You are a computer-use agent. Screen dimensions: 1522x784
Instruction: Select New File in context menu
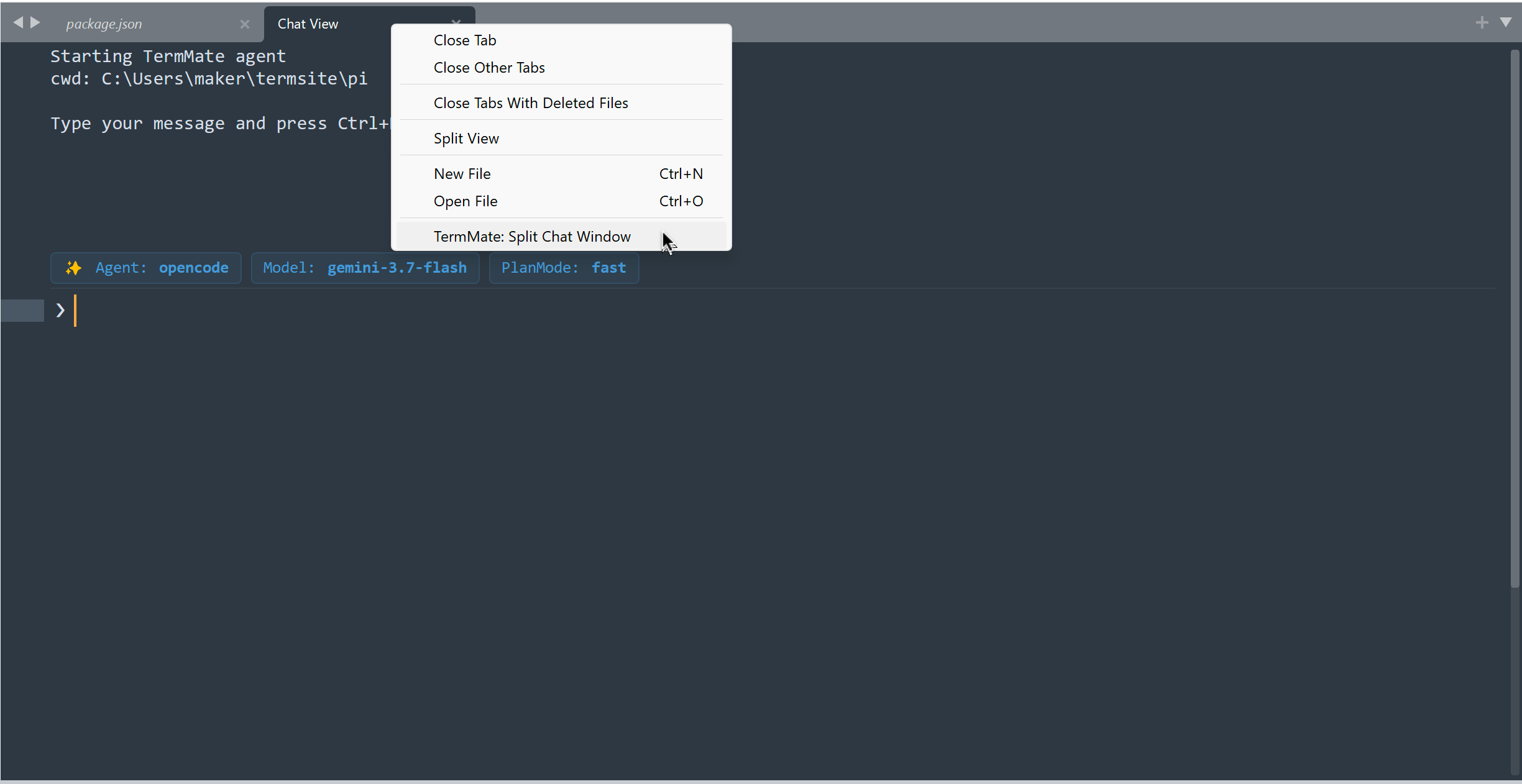point(561,174)
